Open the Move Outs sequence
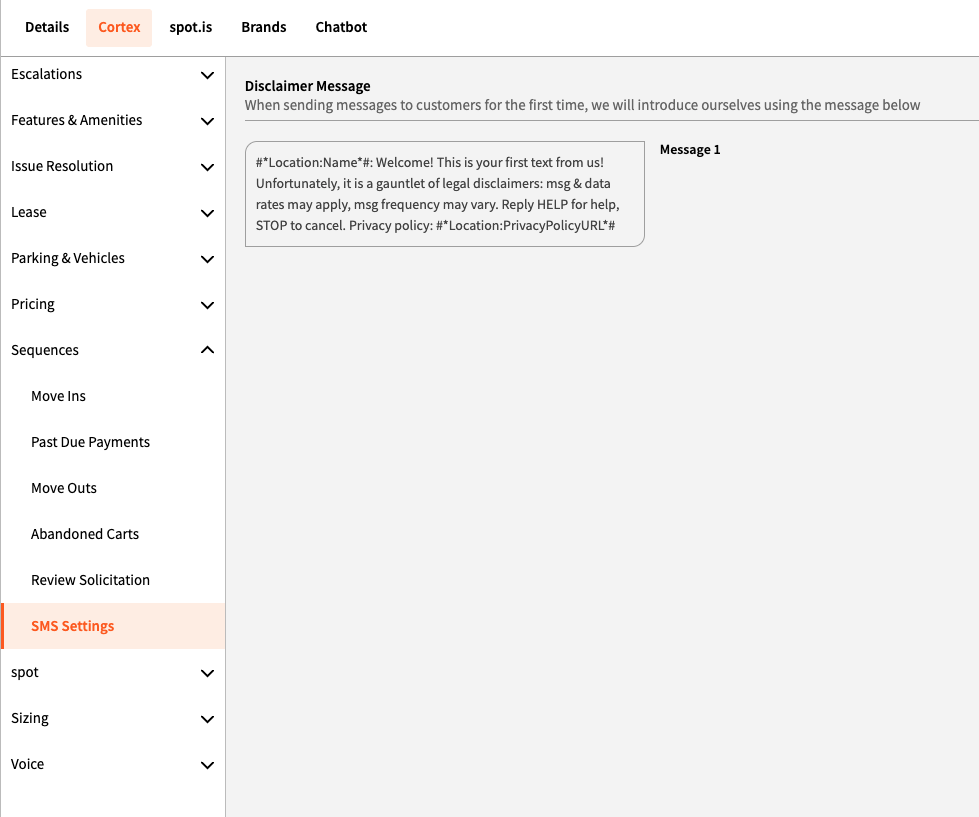Screen dimensions: 979x817 coord(64,488)
